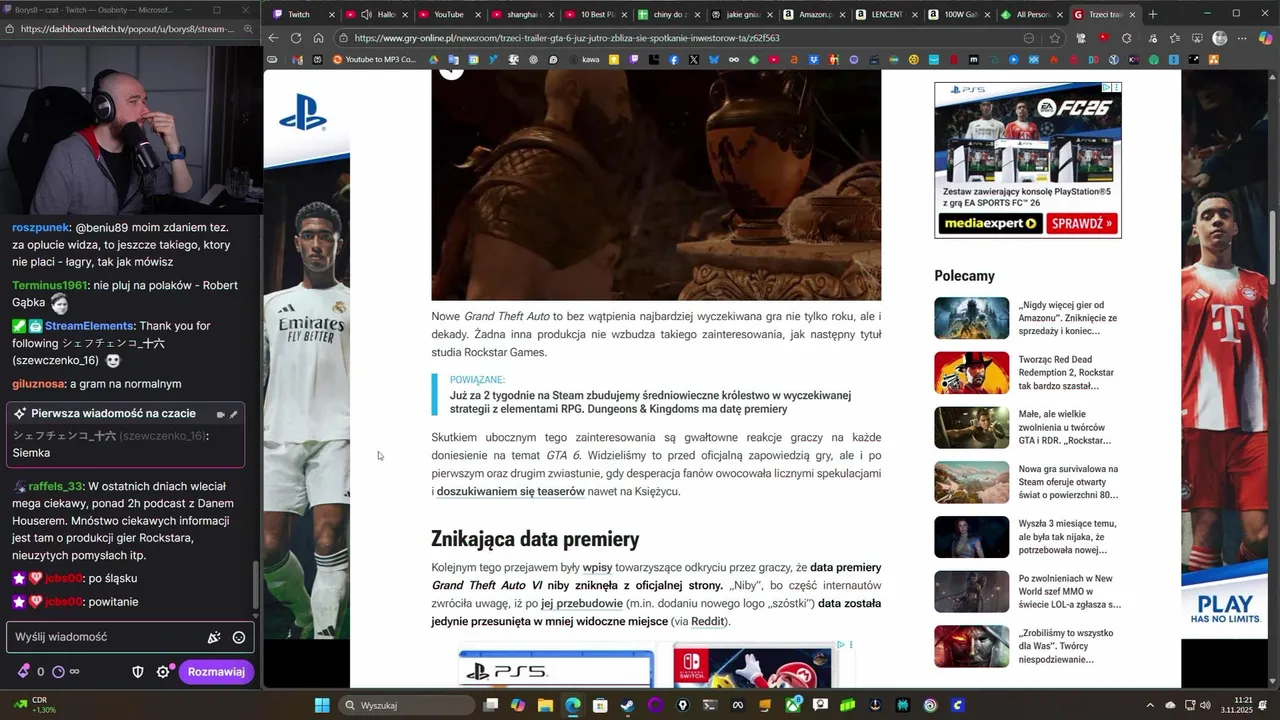Open related Dungeons & Kingdoms article link
Viewport: 1280px width, 720px height.
(650, 402)
